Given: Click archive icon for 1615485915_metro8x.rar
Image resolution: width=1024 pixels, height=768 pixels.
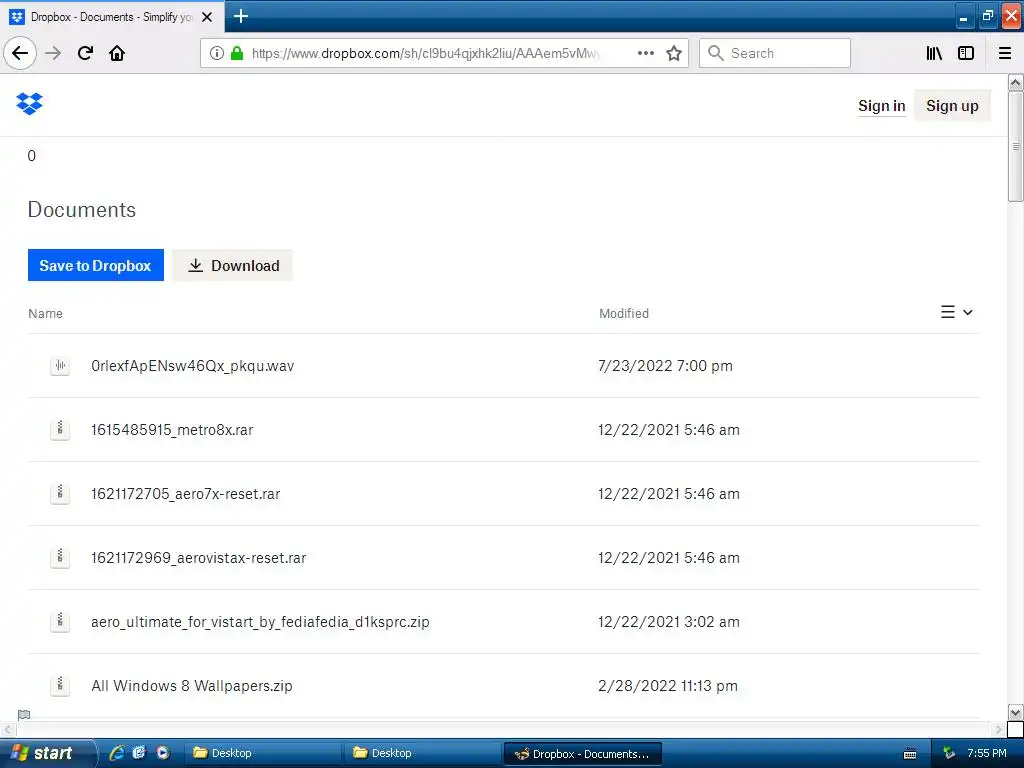Looking at the screenshot, I should pos(60,430).
